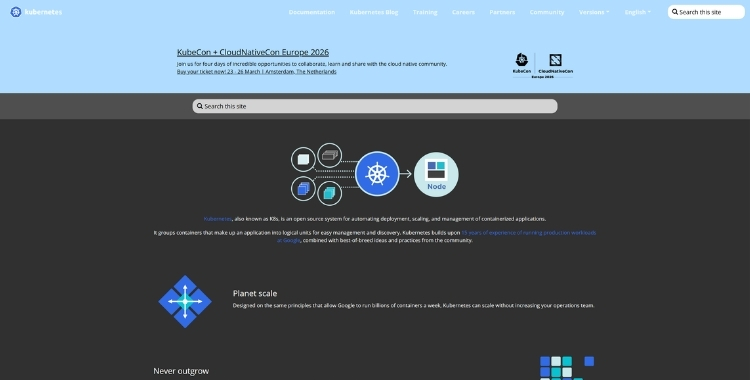Focus the wide gray Search this site bar
The image size is (750, 380).
coord(375,106)
